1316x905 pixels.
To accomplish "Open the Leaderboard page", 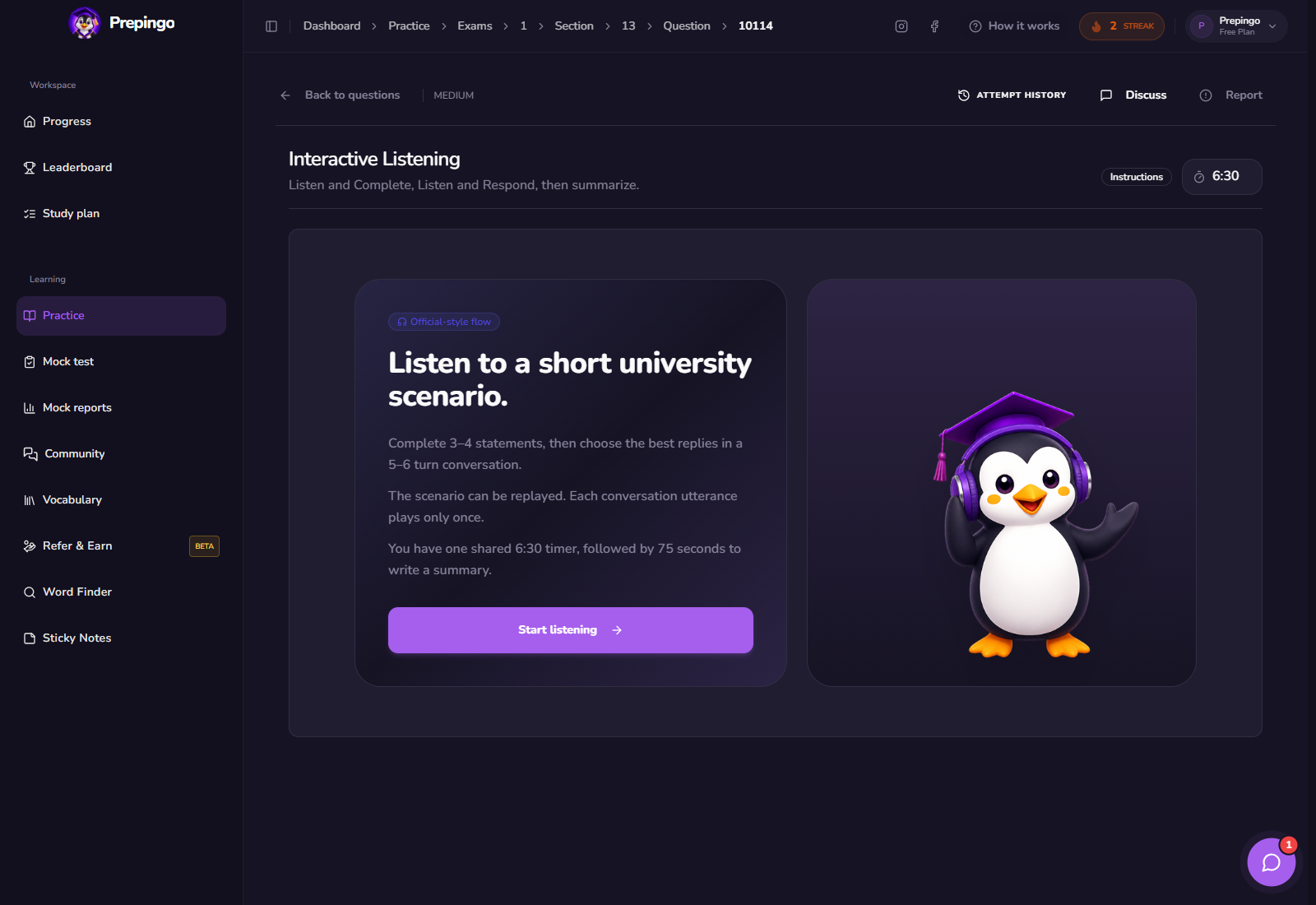I will click(121, 168).
